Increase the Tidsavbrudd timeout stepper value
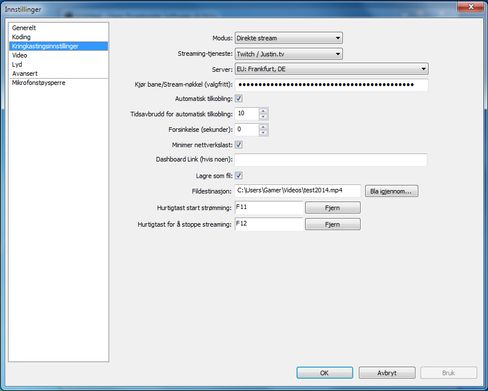The image size is (488, 391). click(x=263, y=111)
